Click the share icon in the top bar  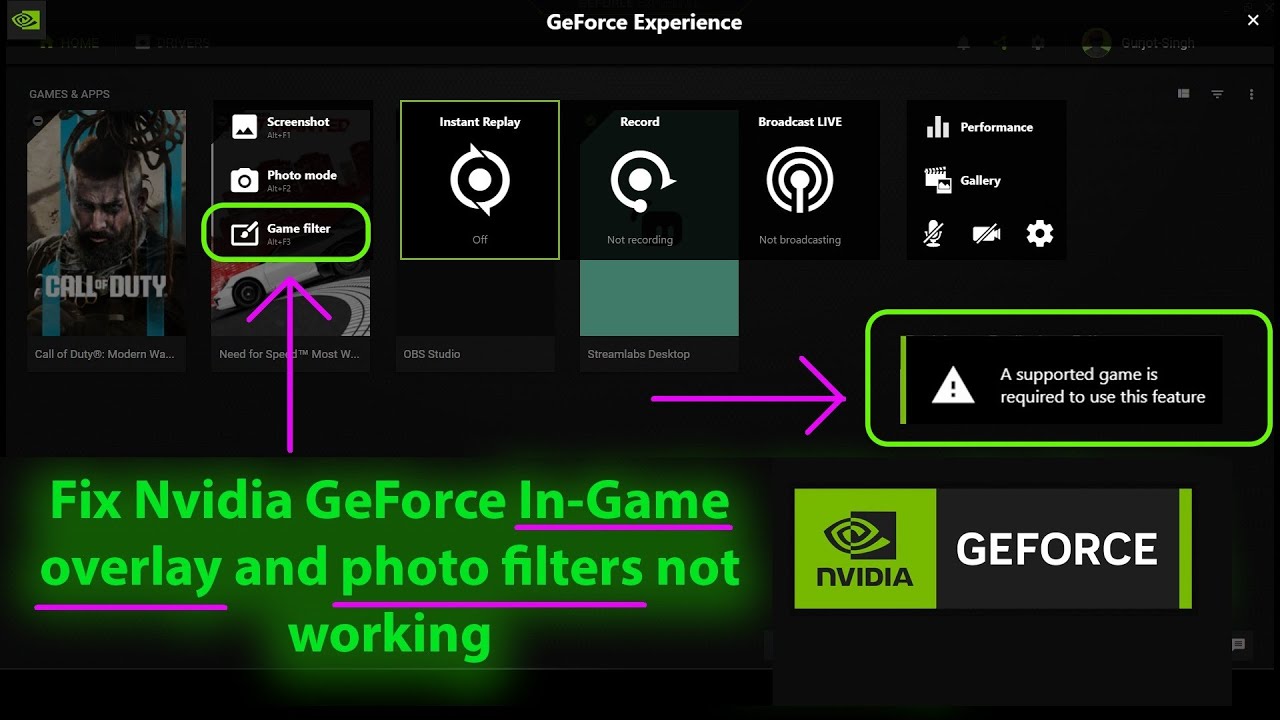click(1001, 43)
